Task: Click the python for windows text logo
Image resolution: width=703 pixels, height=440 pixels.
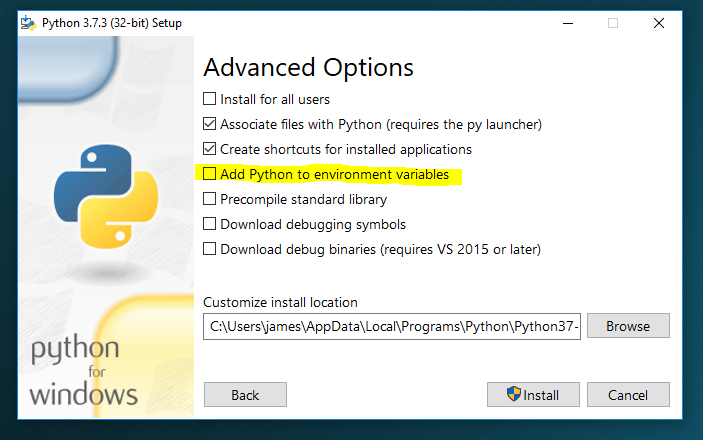Action: coord(84,371)
